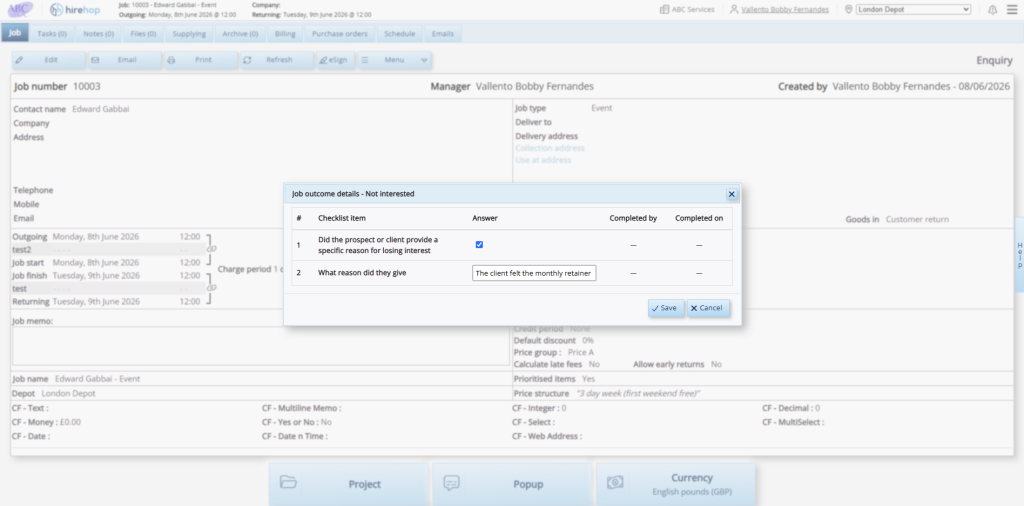Open the Emails tab

click(x=443, y=34)
